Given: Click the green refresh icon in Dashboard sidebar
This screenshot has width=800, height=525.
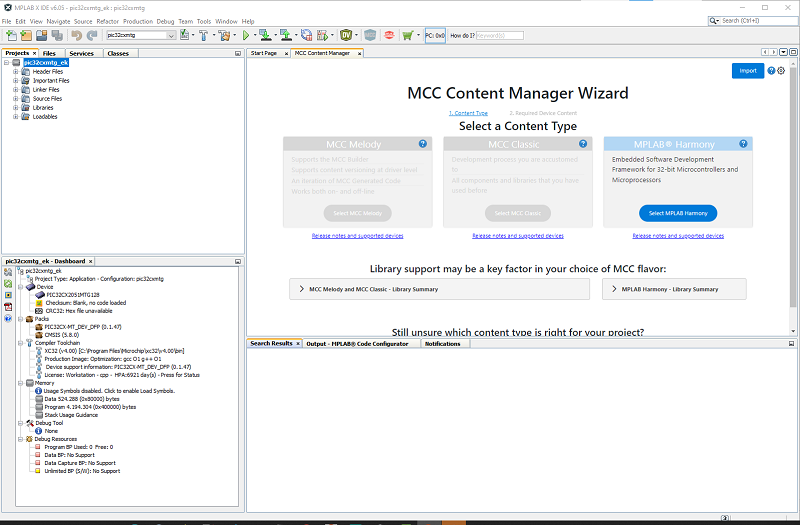Looking at the screenshot, I should pos(8,283).
